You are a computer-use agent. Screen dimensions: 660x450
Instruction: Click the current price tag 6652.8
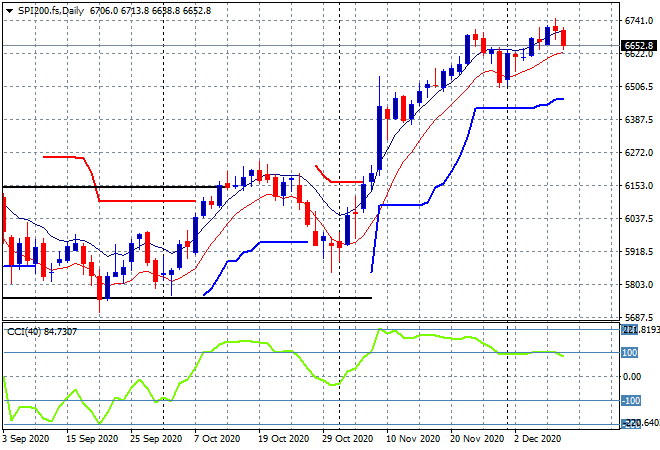(x=639, y=45)
